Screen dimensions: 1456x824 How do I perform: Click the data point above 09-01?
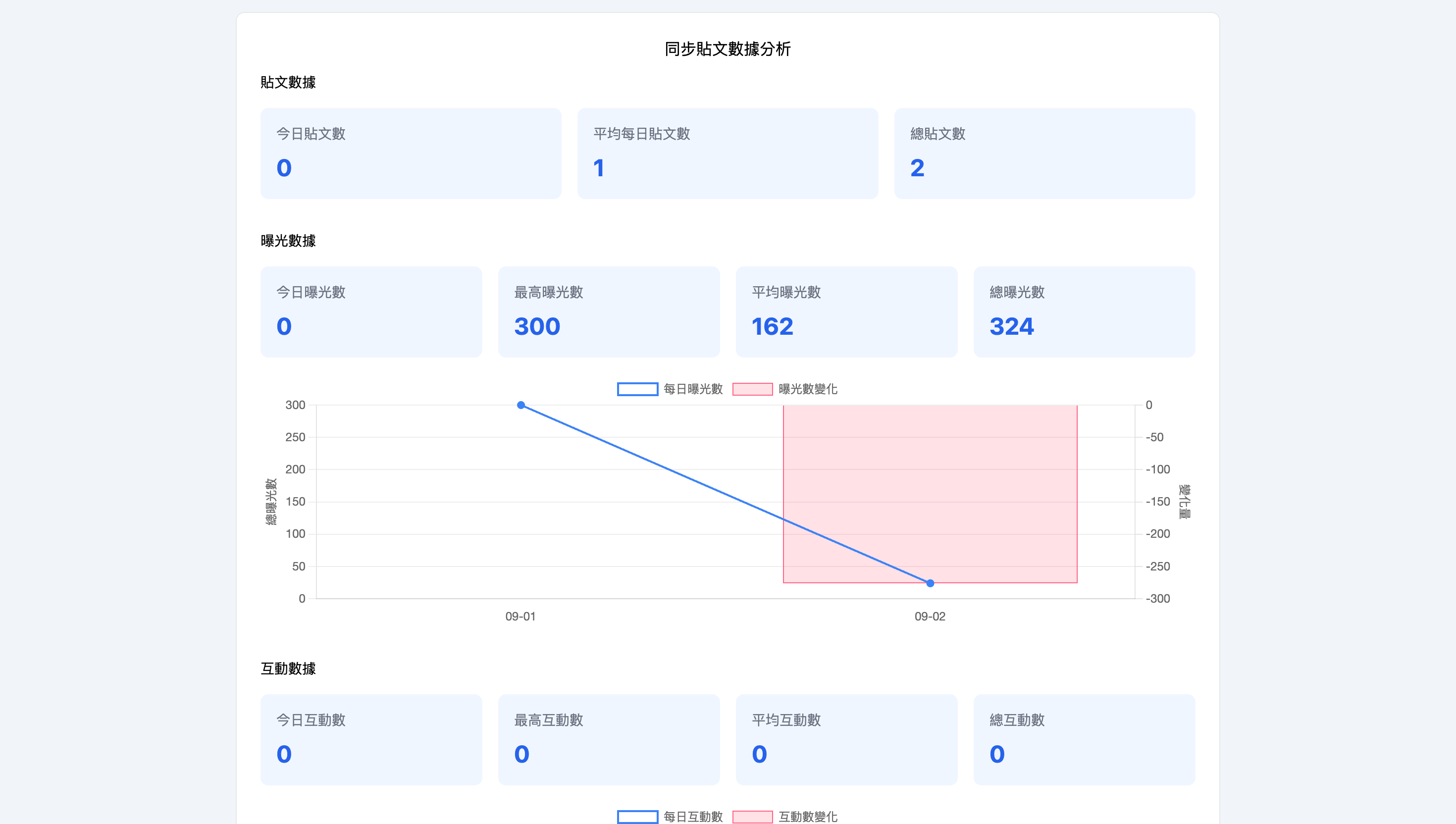click(x=520, y=405)
